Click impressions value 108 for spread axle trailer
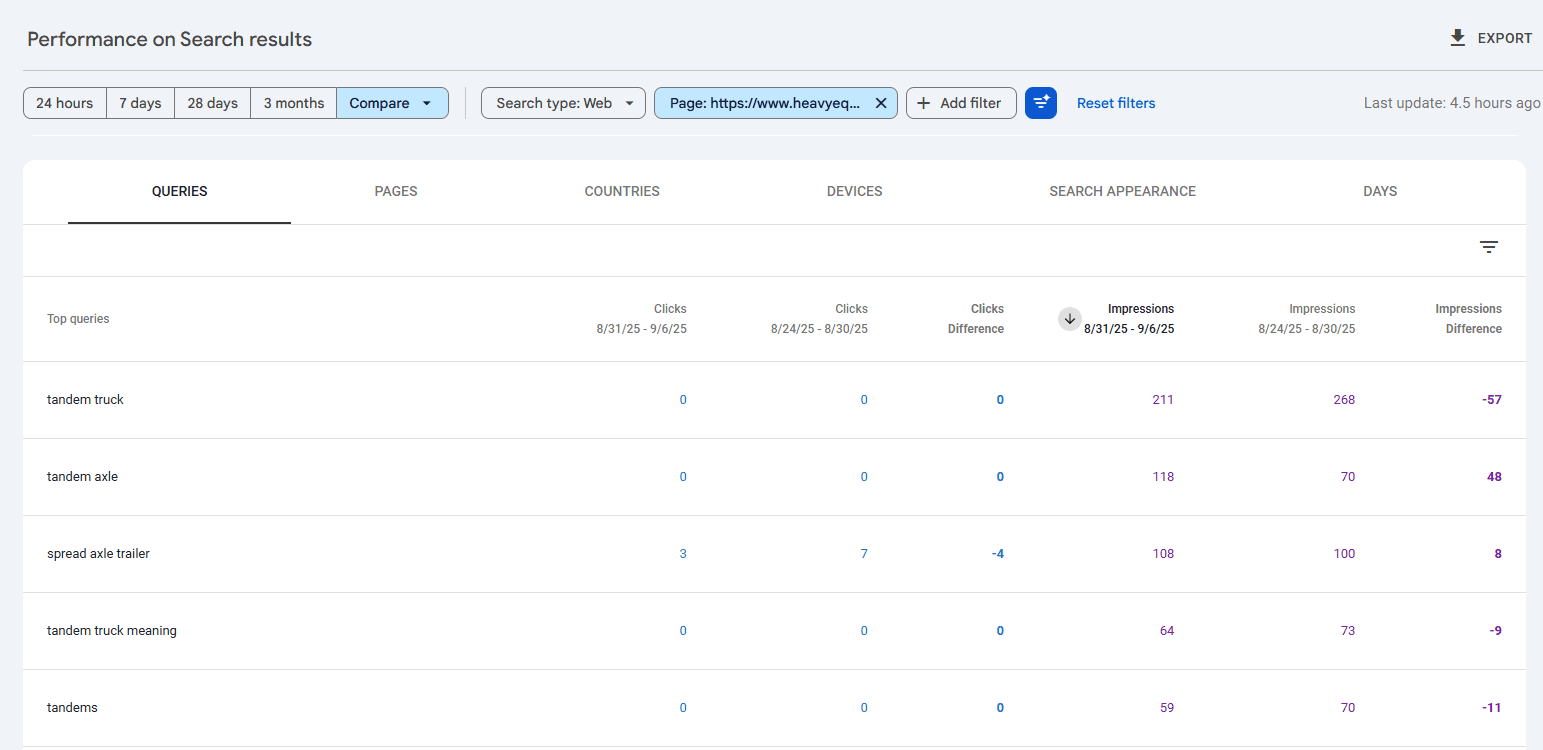 click(x=1163, y=554)
